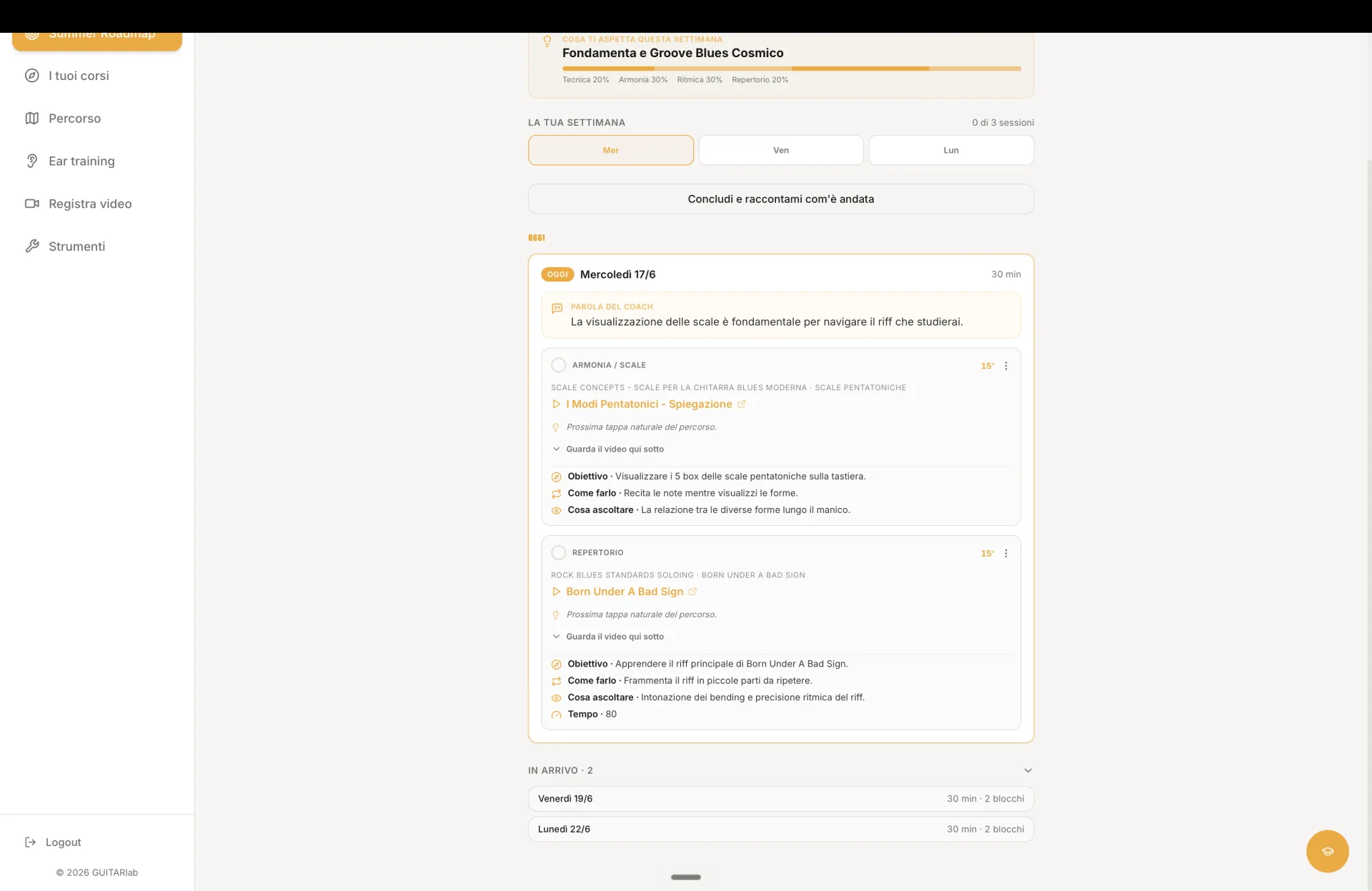This screenshot has width=1372, height=891.
Task: Expand Guarda il video under I Modi Pentatonici
Action: (608, 449)
